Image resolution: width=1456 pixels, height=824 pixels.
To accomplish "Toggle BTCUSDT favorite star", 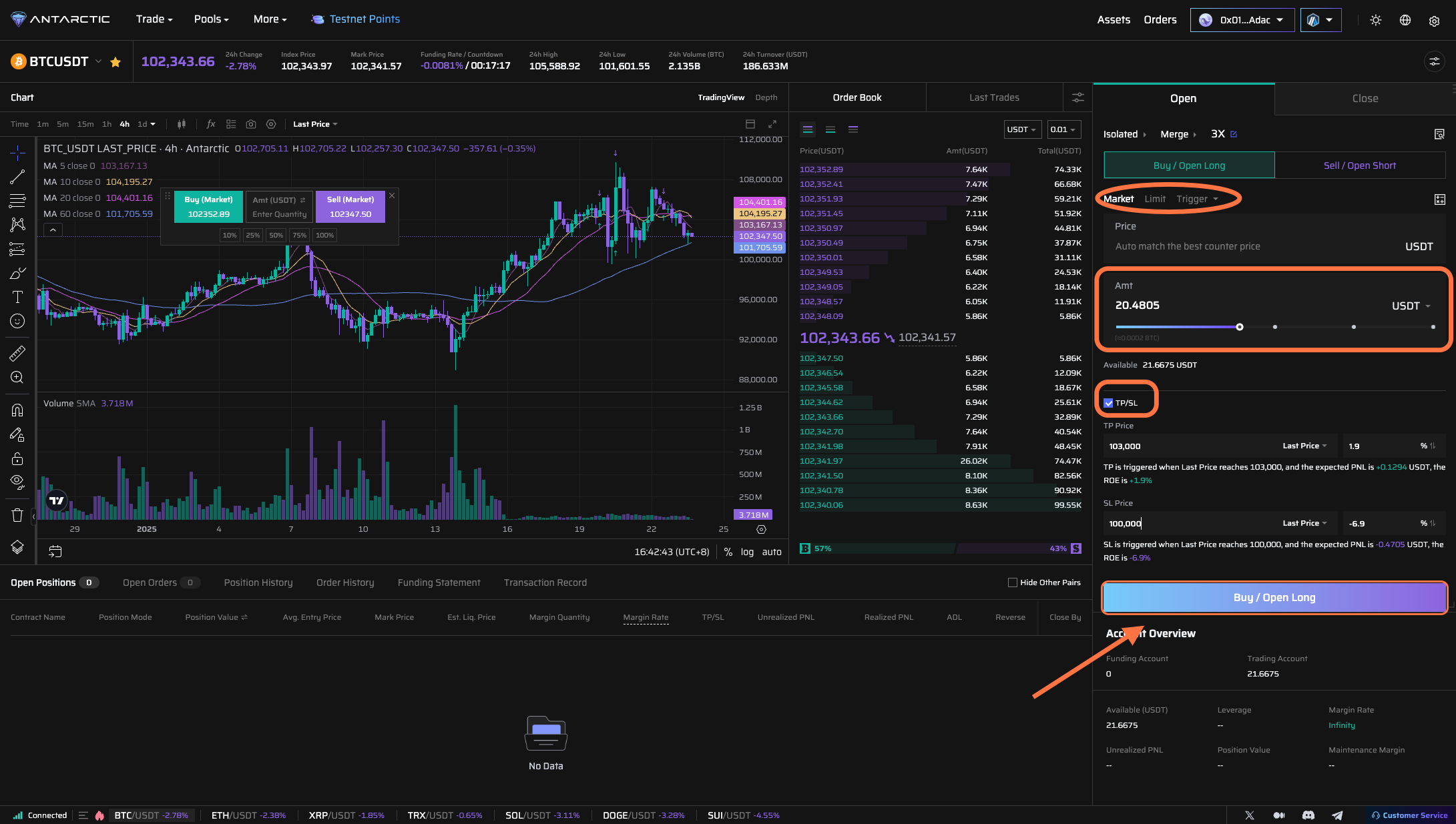I will pyautogui.click(x=115, y=62).
